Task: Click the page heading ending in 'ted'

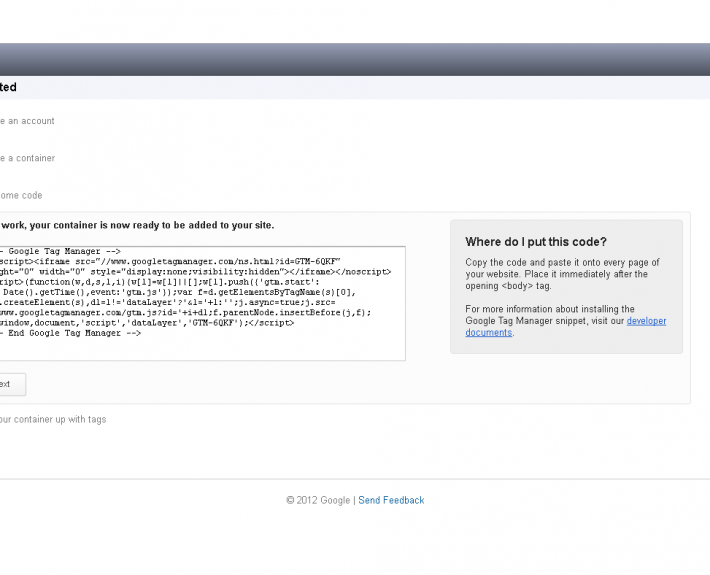Action: 9,88
